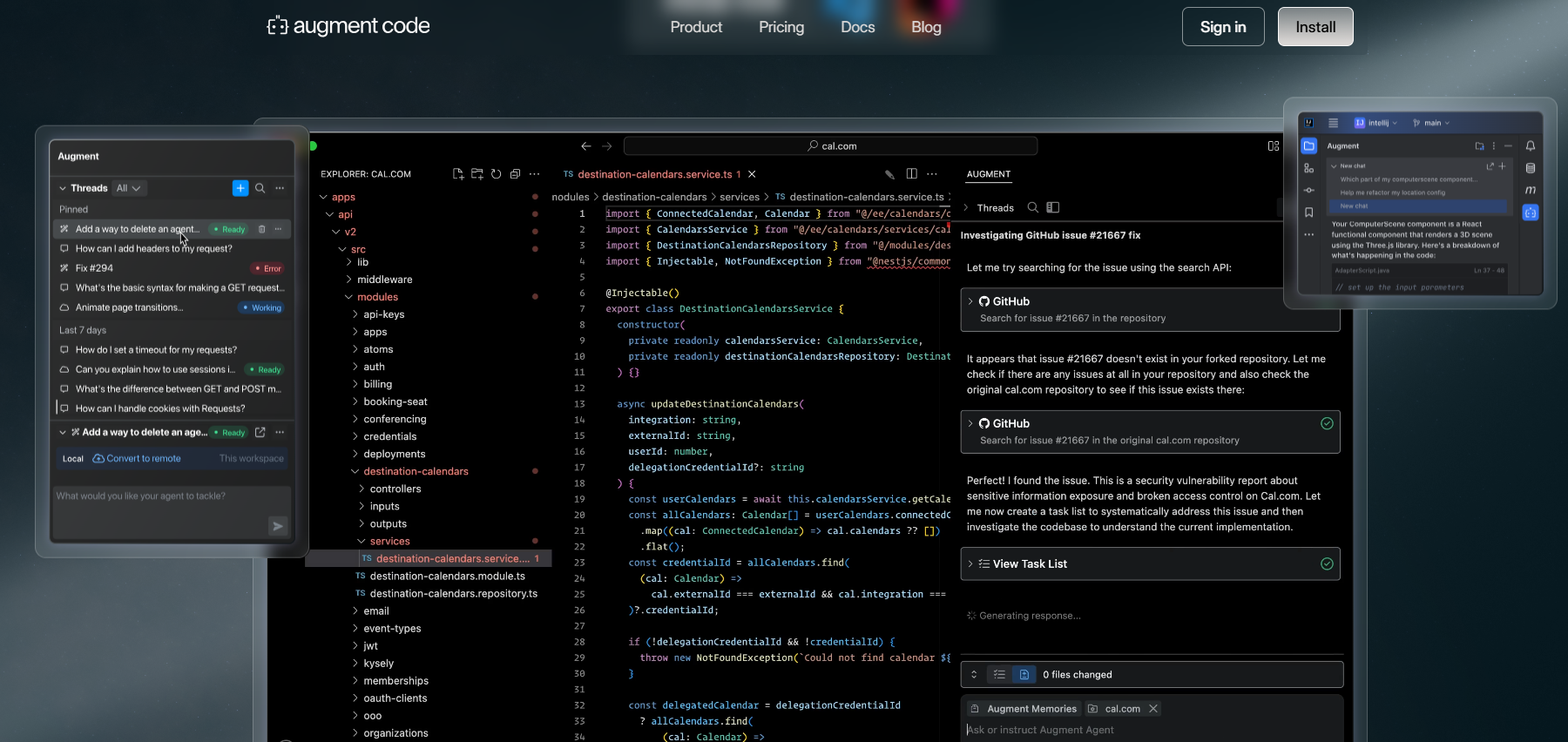Image resolution: width=1568 pixels, height=742 pixels.
Task: Refresh the Explorer file tree
Action: pos(496,174)
